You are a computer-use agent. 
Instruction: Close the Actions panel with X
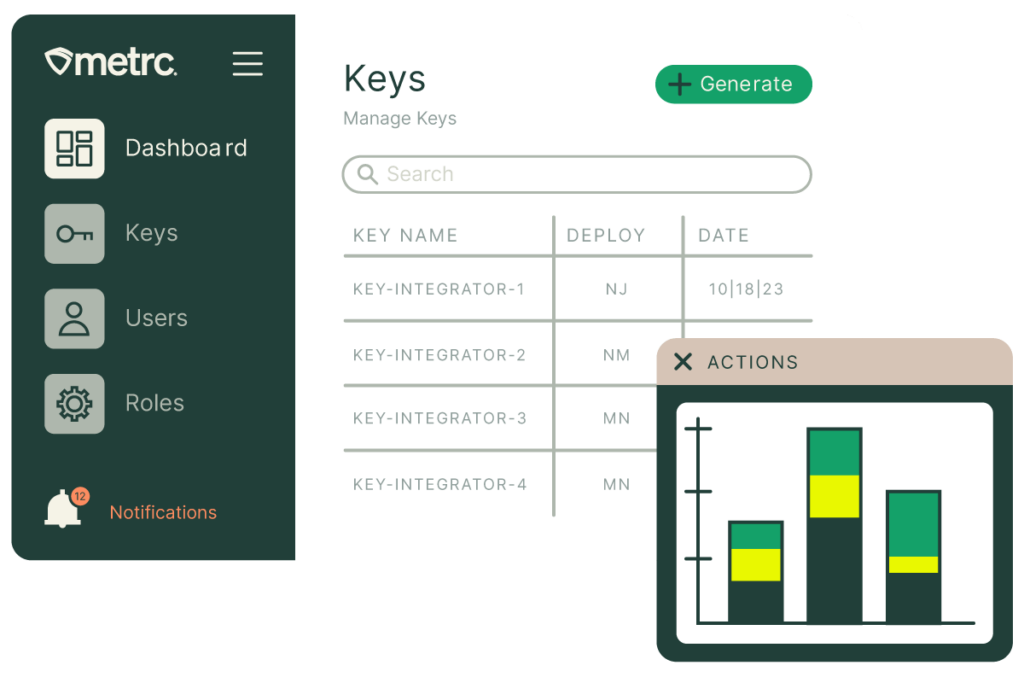(682, 362)
